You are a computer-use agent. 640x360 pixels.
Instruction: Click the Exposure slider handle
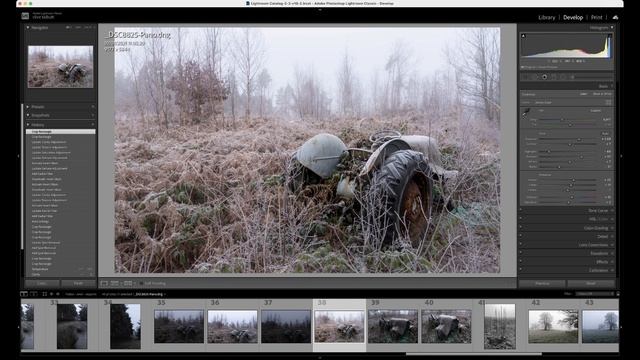[578, 139]
